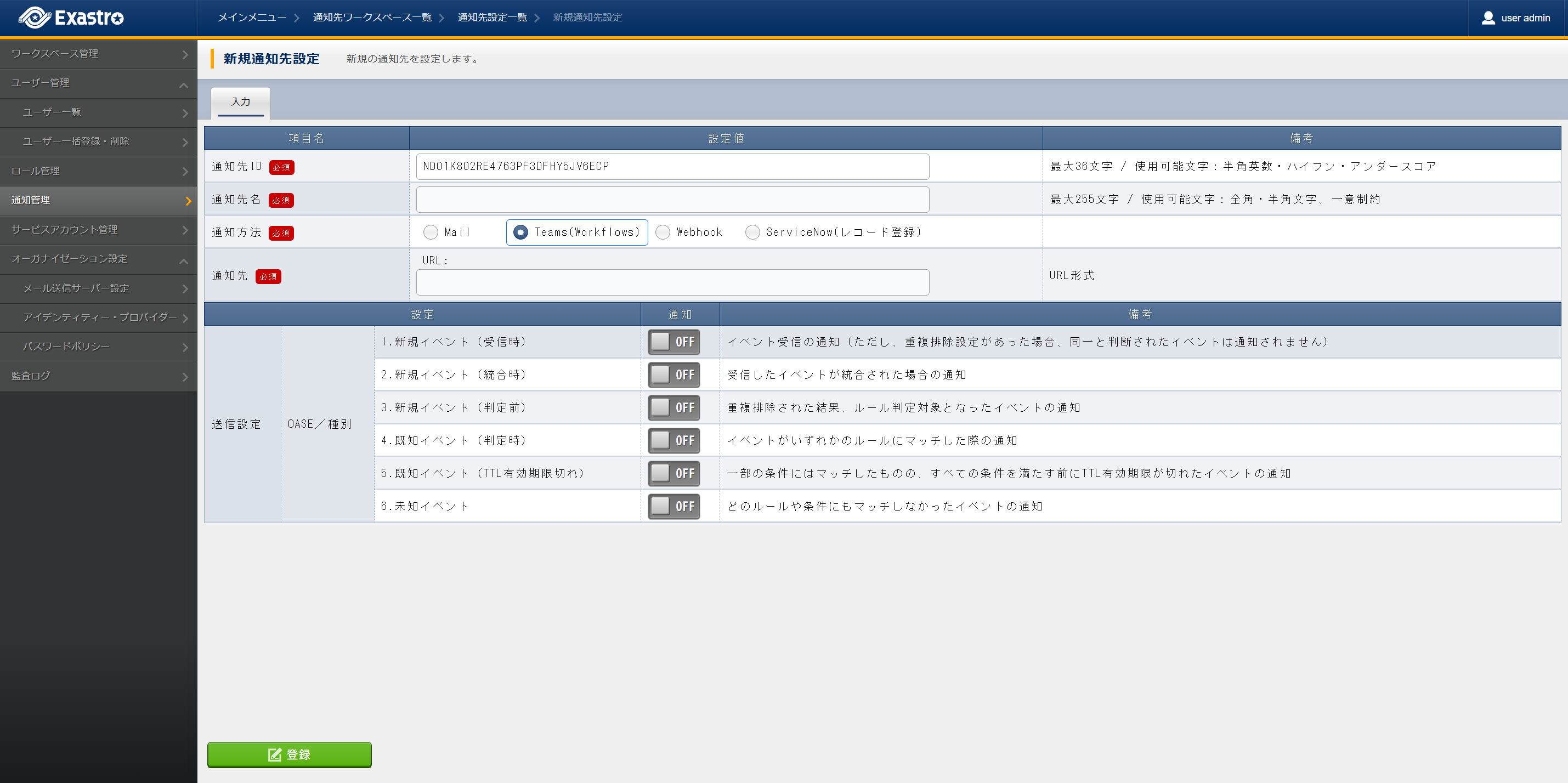The width and height of the screenshot is (1568, 783).
Task: Click the Exastro logo icon
Action: pyautogui.click(x=34, y=18)
